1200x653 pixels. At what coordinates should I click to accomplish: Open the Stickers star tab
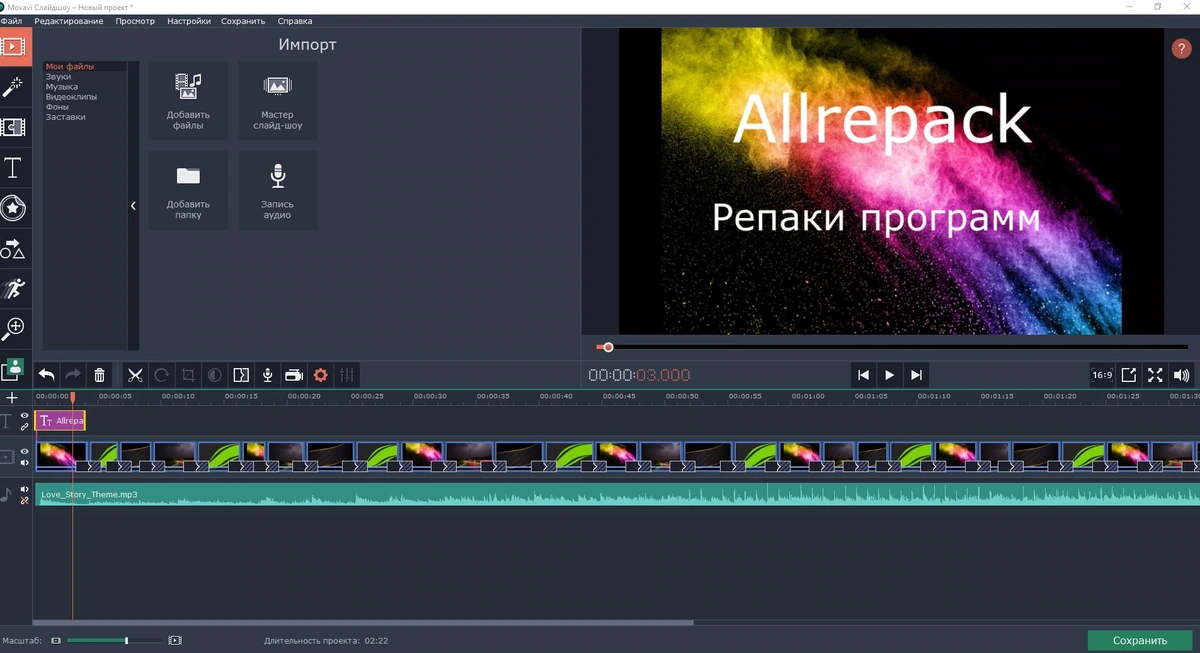point(14,207)
